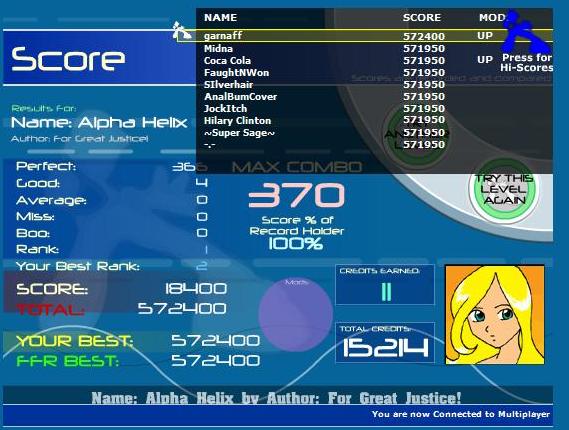This screenshot has height=430, width=569.
Task: Click the Total Credits 15214 box
Action: tap(385, 342)
